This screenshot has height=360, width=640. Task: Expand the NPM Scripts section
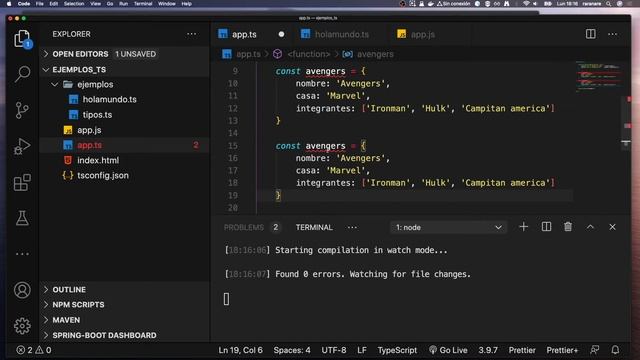click(124, 304)
